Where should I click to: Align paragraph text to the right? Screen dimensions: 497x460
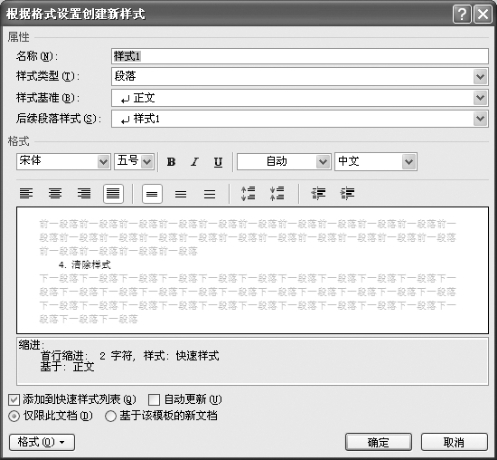coord(84,194)
